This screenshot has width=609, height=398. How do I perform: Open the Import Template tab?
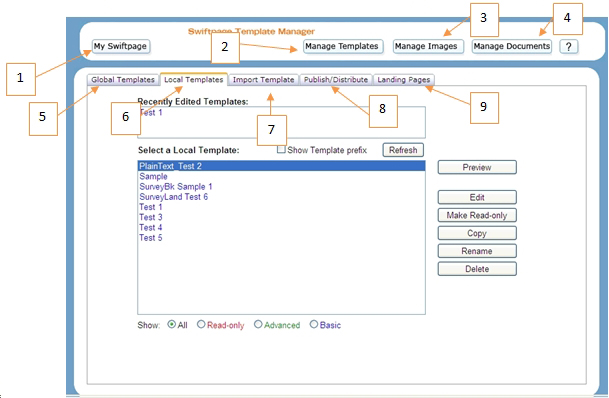[x=263, y=80]
